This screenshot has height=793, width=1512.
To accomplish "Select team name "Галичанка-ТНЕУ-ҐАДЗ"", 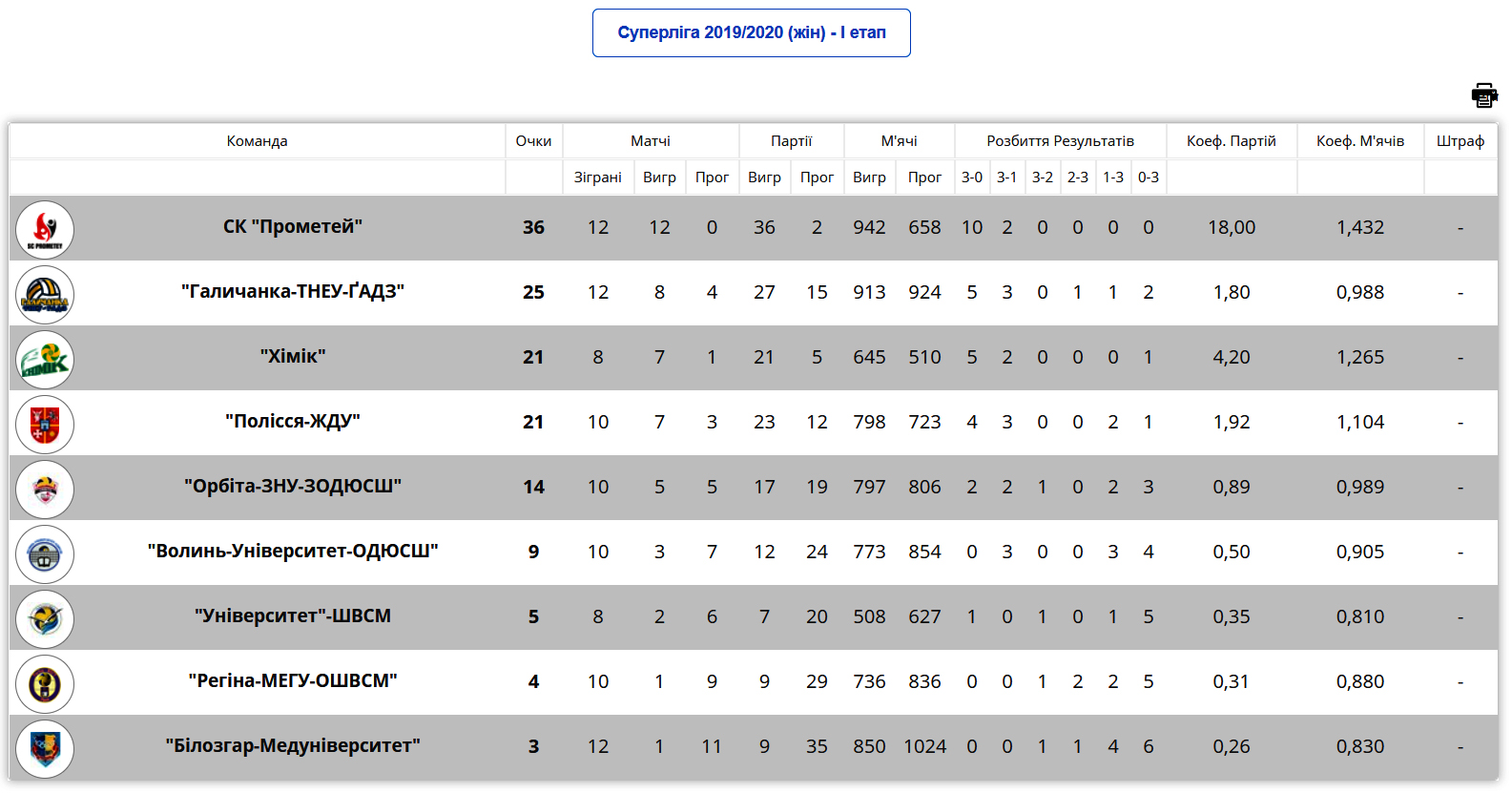I will (293, 292).
